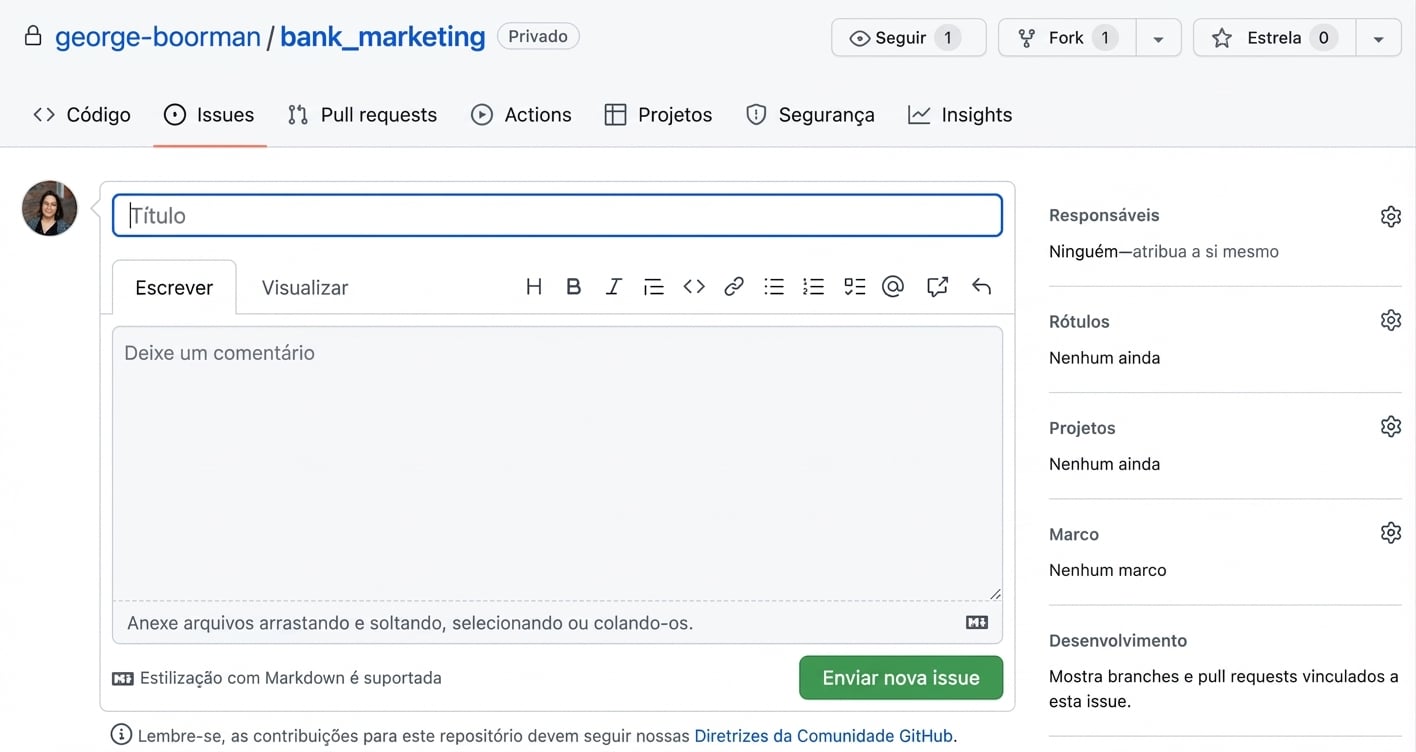1416x752 pixels.
Task: Open the Actions tab
Action: pyautogui.click(x=521, y=115)
